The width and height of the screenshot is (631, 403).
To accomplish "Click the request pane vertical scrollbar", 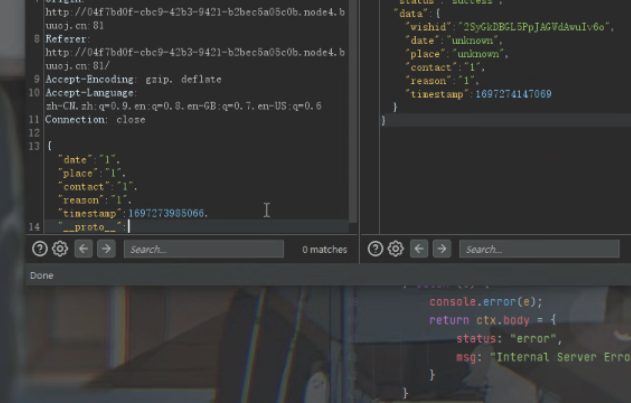I will pos(353,111).
